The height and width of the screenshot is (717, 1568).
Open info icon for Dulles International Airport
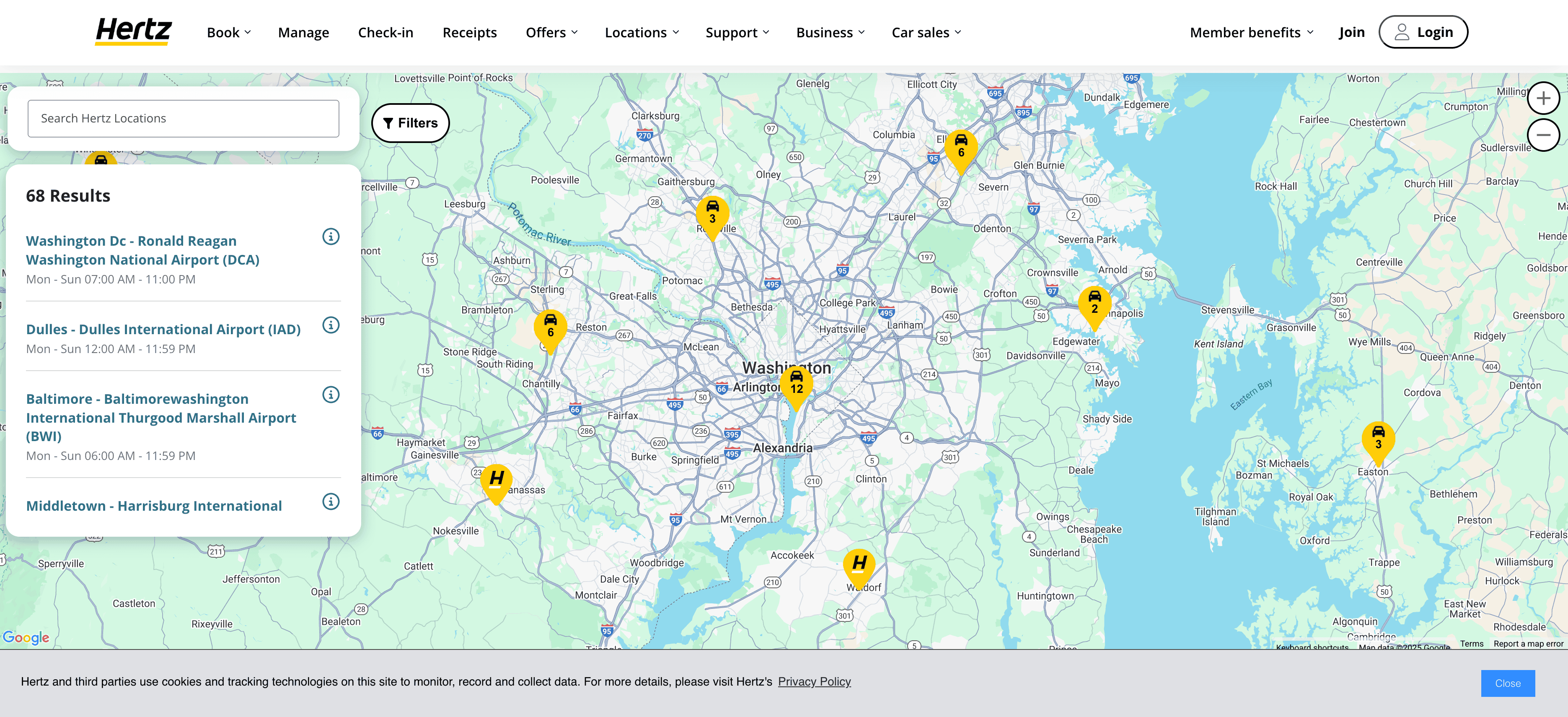pos(331,325)
